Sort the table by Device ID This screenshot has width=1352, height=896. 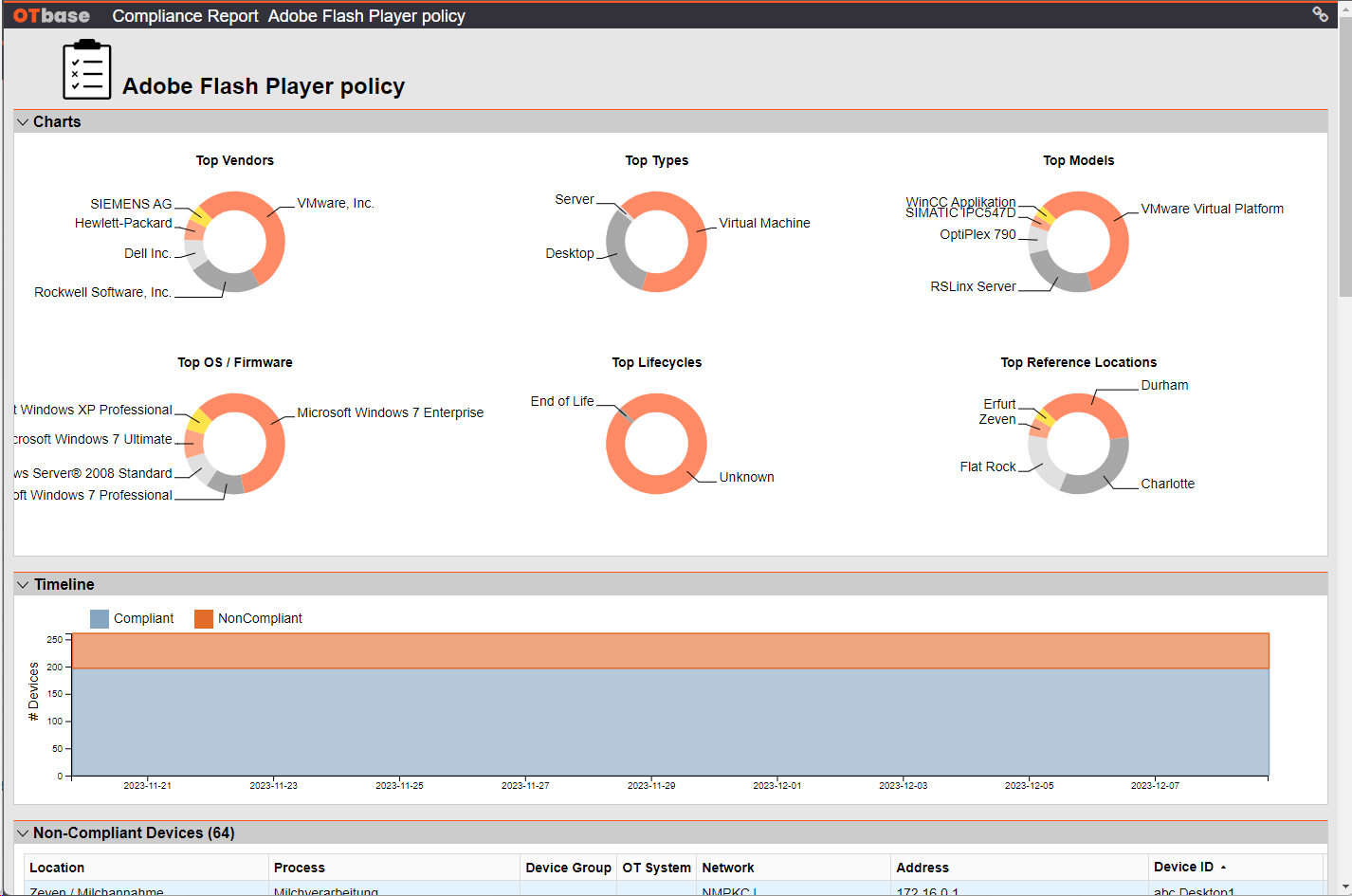[x=1183, y=867]
